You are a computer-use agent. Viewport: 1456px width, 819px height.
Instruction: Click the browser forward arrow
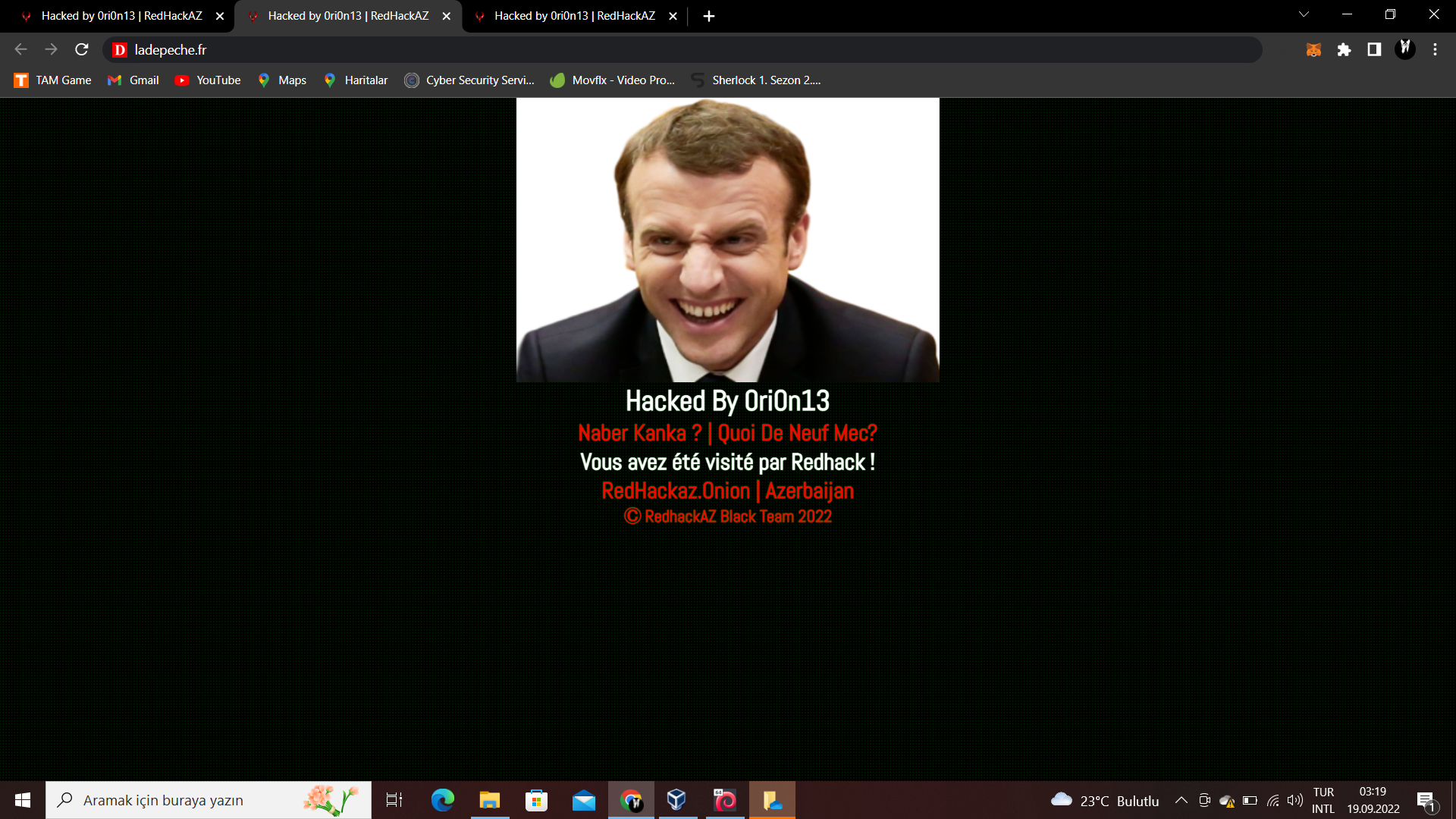pyautogui.click(x=51, y=49)
